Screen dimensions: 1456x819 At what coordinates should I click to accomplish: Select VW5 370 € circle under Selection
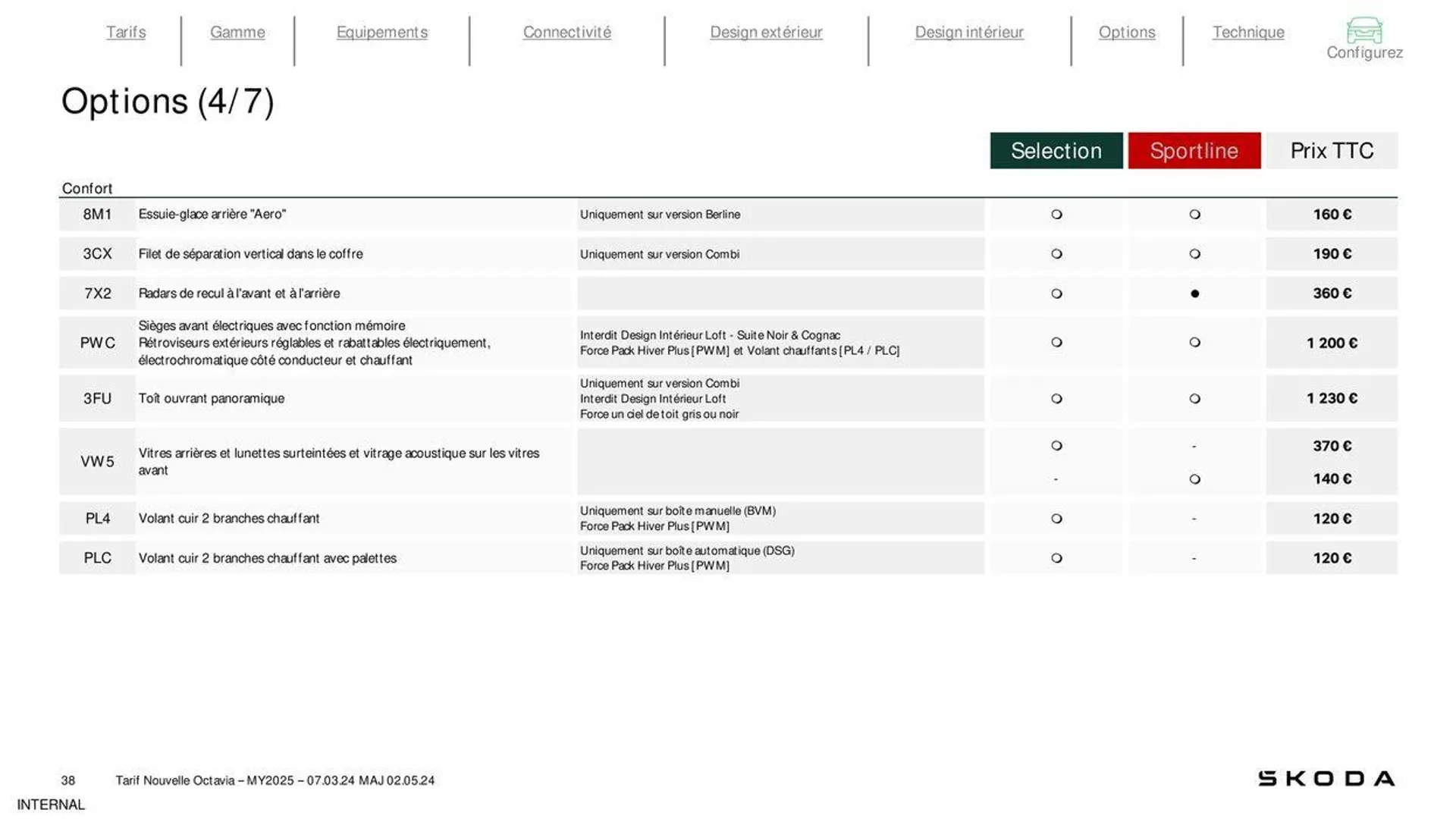point(1056,446)
